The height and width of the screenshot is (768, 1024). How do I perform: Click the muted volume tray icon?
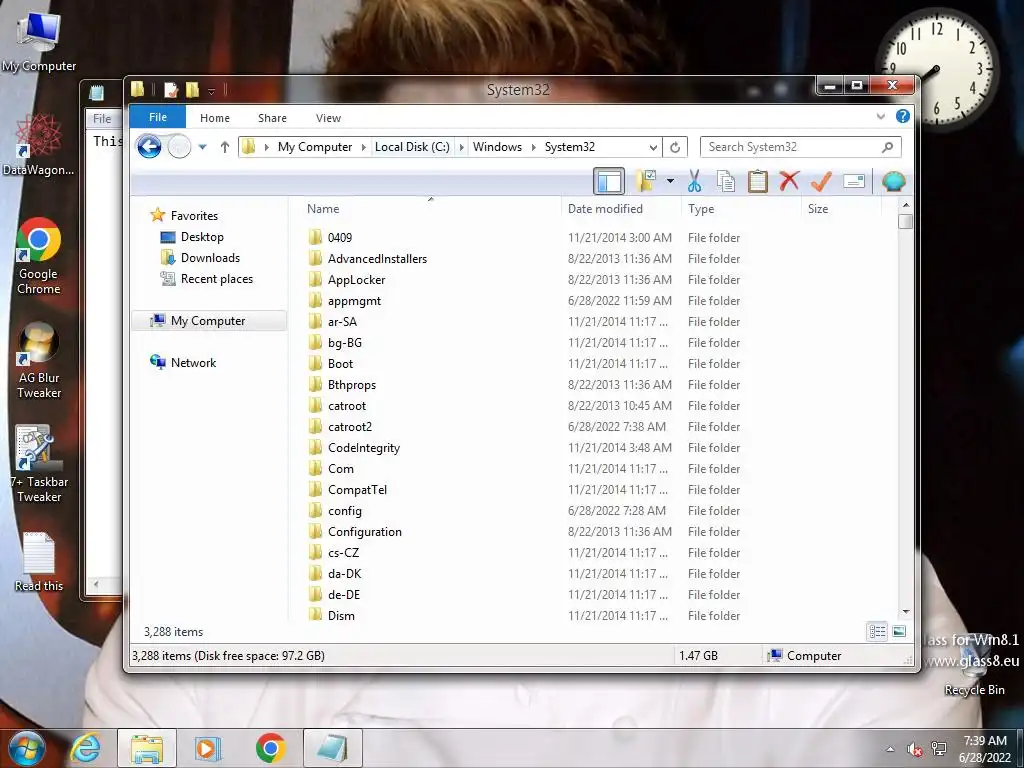click(x=914, y=749)
